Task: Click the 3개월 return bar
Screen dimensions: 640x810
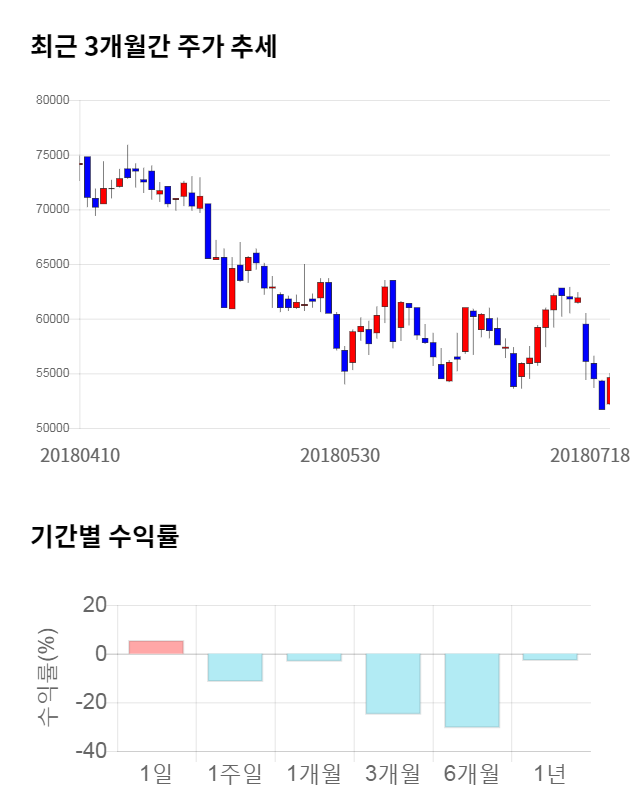Action: [x=392, y=683]
